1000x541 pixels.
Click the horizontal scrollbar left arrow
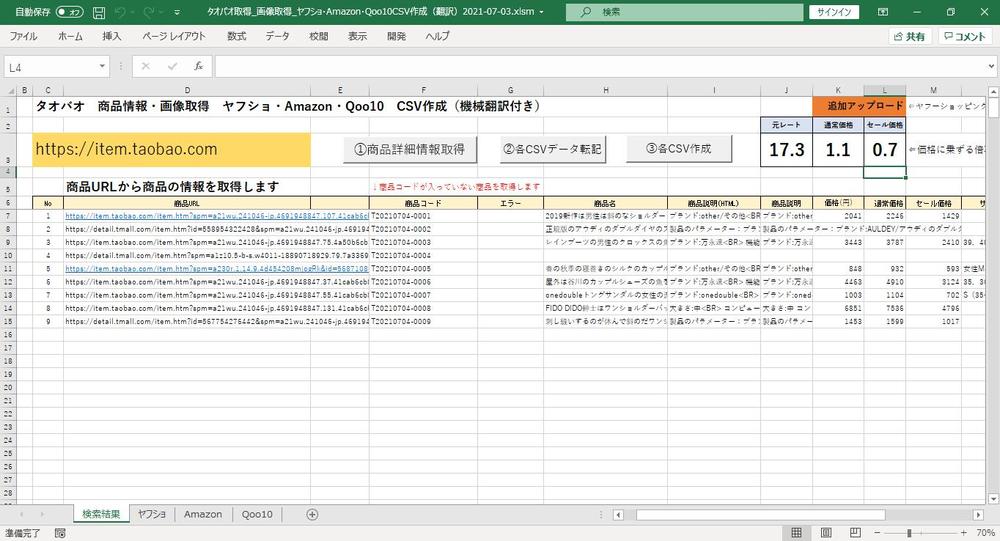[618, 515]
